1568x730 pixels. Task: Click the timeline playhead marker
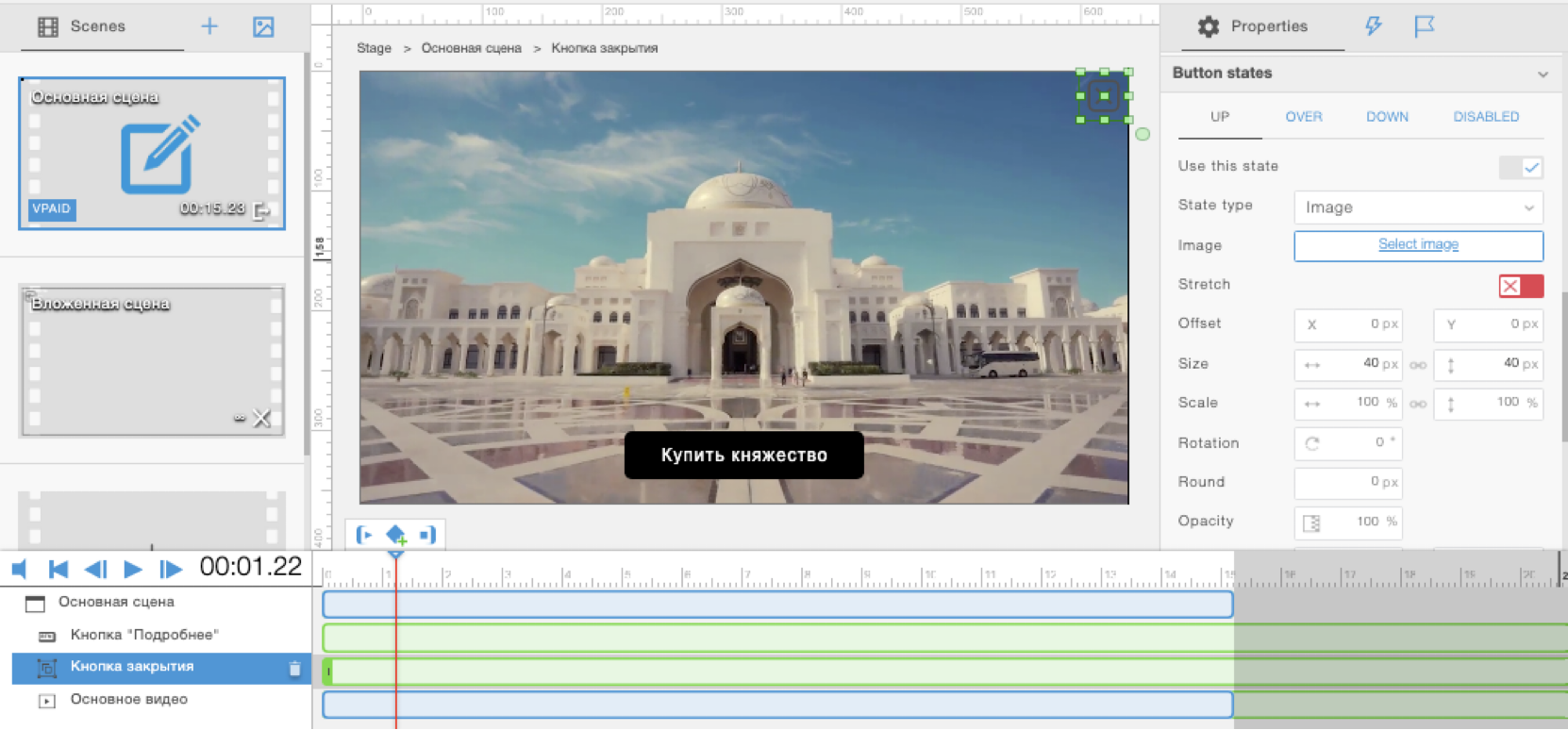click(x=396, y=555)
